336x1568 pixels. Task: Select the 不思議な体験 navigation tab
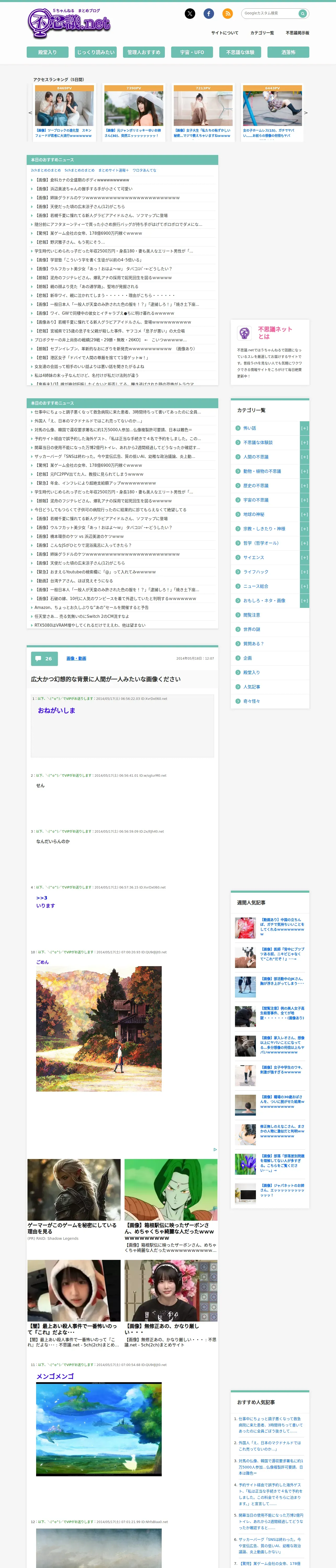240,52
